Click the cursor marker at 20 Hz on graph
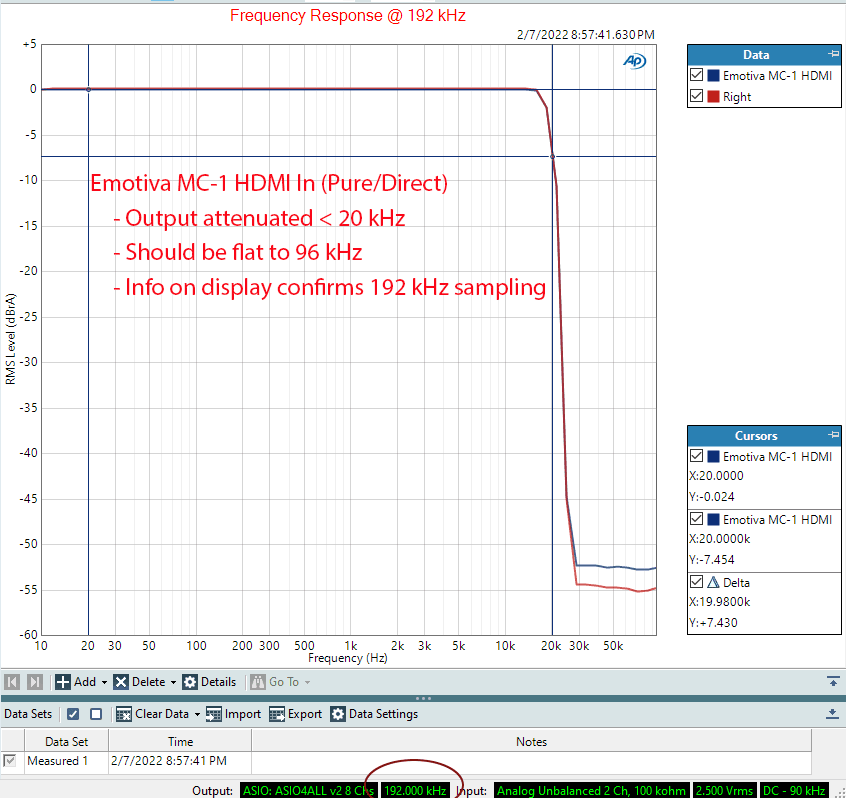This screenshot has width=846, height=798. [x=88, y=90]
